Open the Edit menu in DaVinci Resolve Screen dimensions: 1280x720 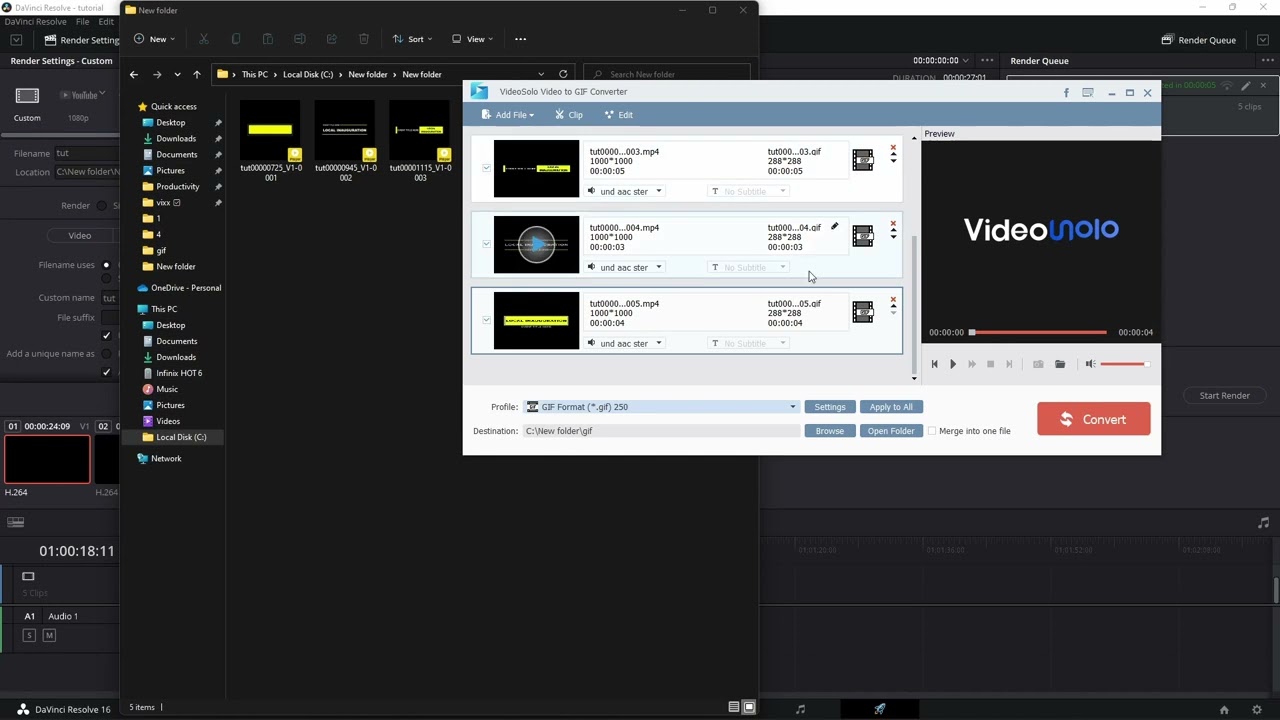[106, 21]
